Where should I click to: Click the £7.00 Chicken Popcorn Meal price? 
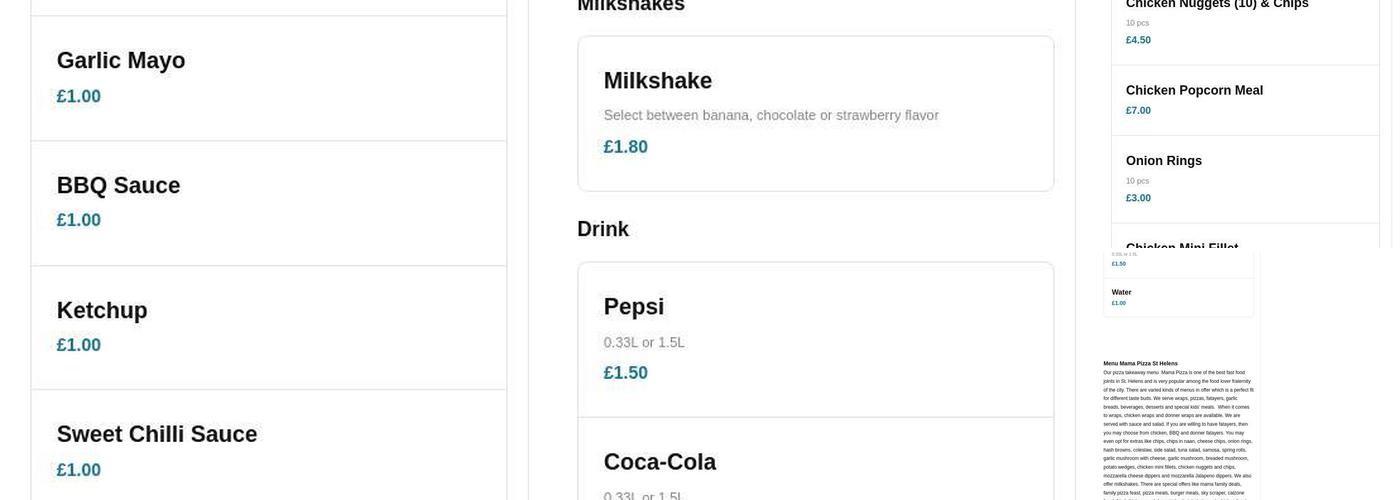click(x=1138, y=111)
